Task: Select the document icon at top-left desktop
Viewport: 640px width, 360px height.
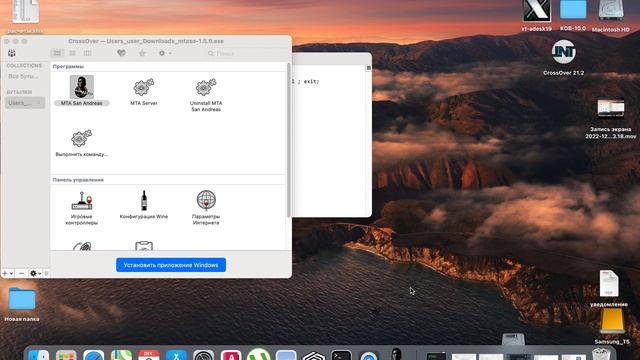Action: coord(26,11)
